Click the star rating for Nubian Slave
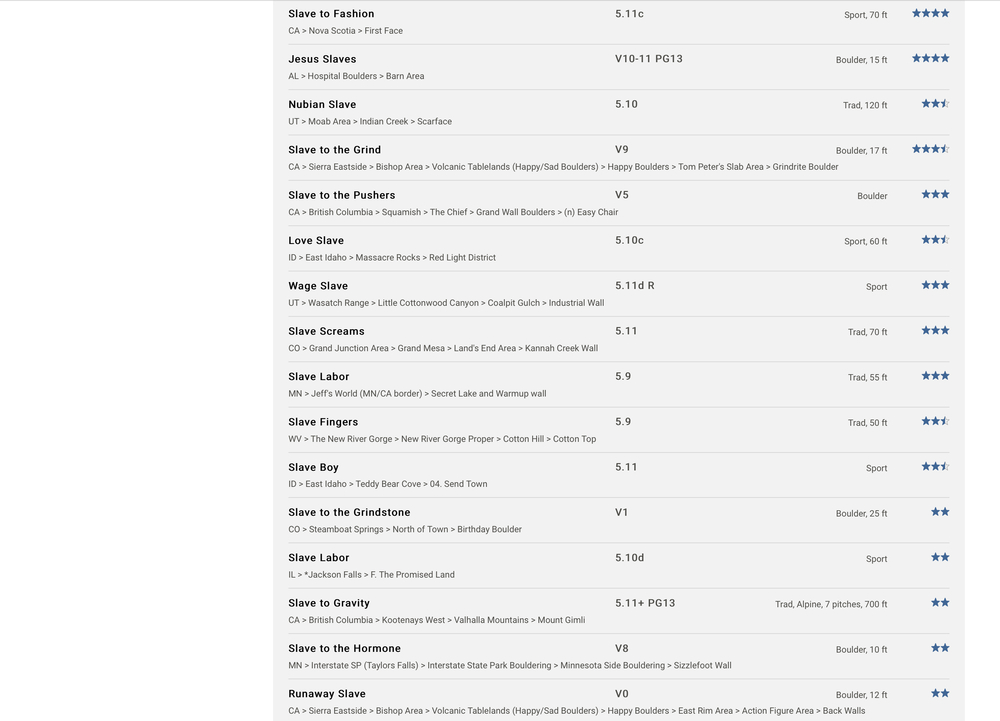1000x721 pixels. pos(935,104)
